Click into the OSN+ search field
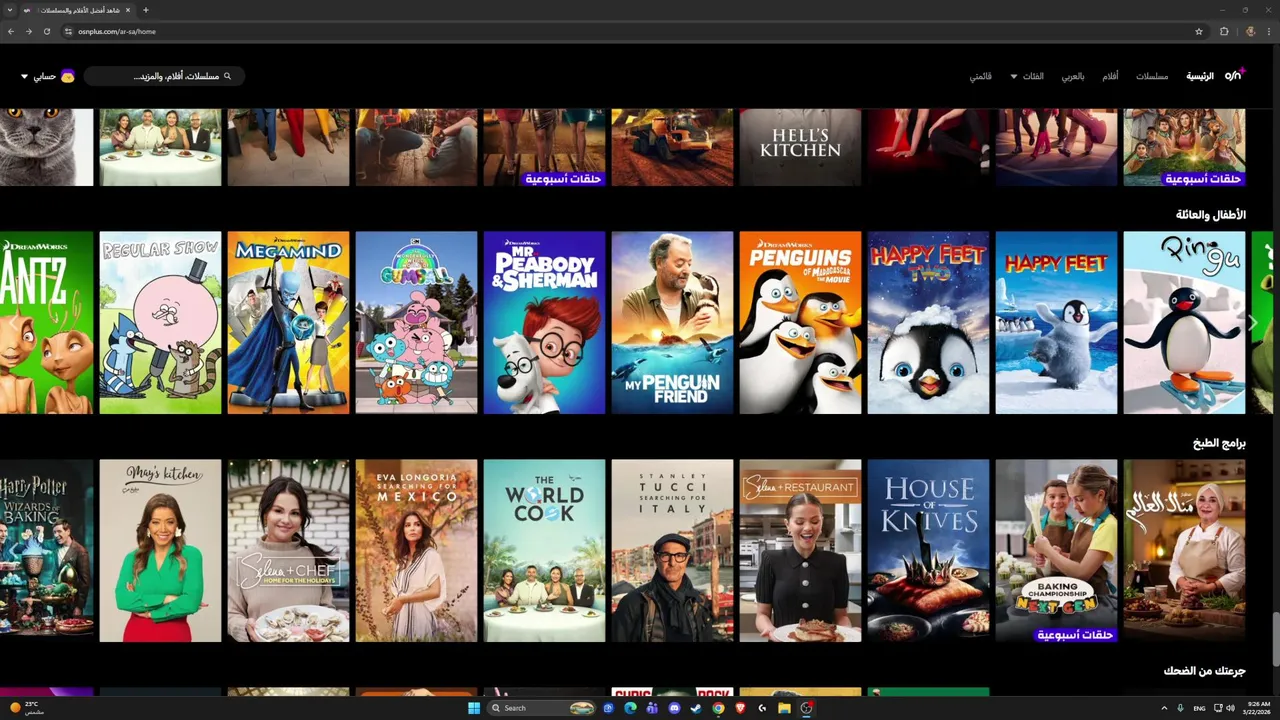 (x=164, y=76)
